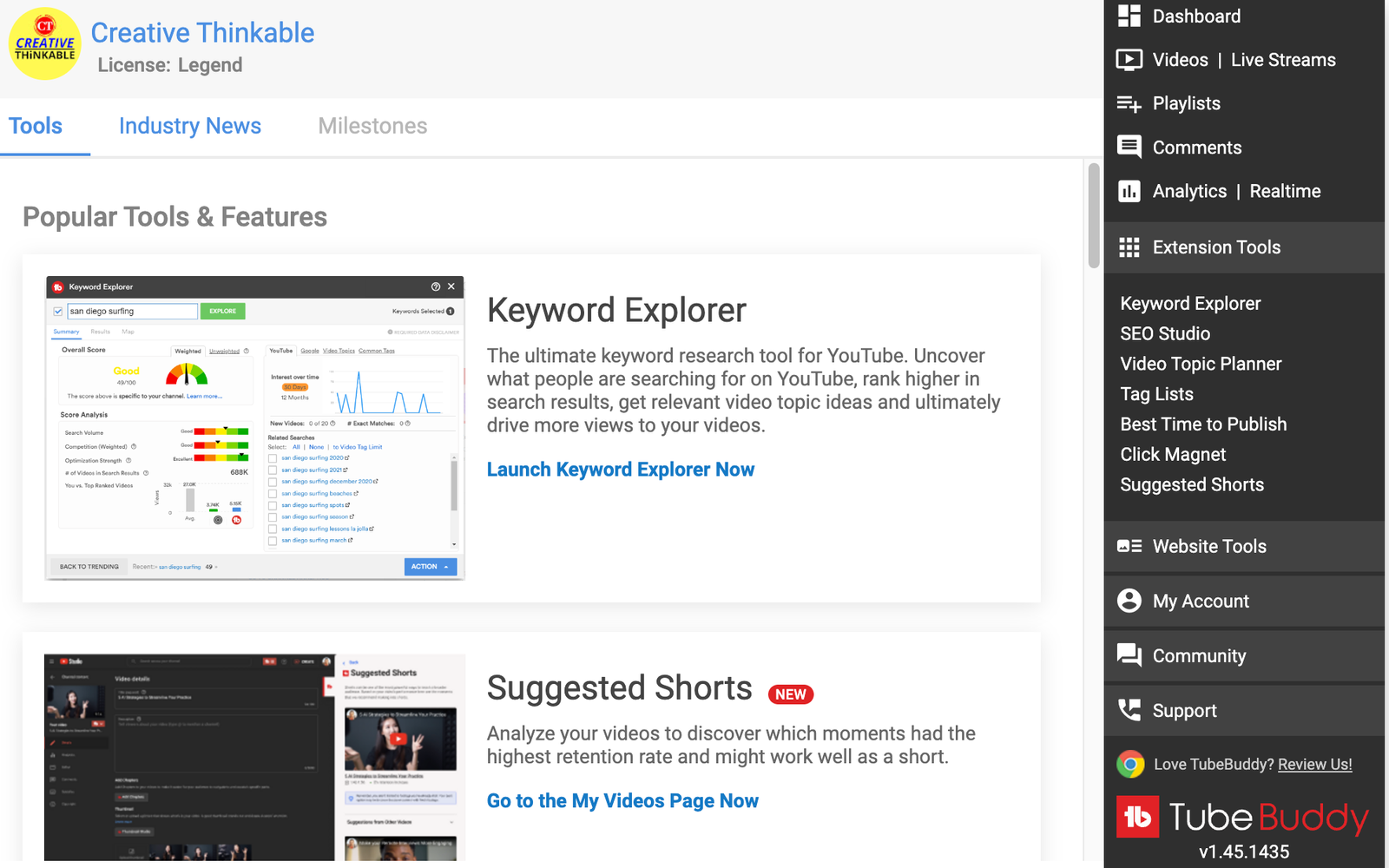This screenshot has height=868, width=1389.
Task: Click the Chrome logo icon
Action: point(1129,764)
